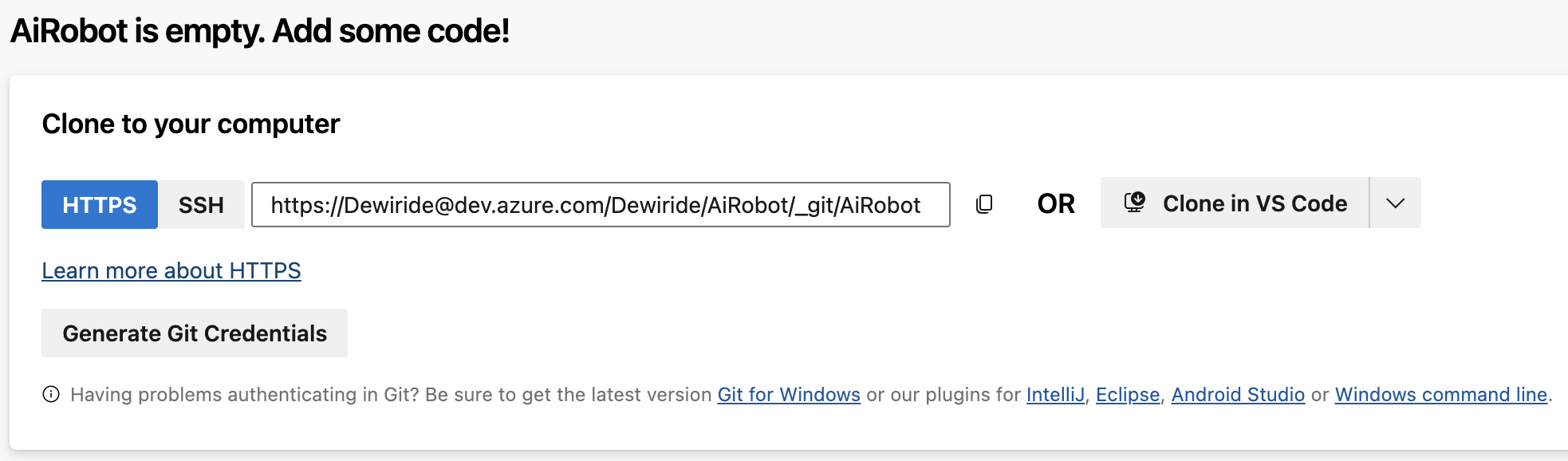The height and width of the screenshot is (461, 1568).
Task: Click the Clone to your computer heading
Action: click(x=191, y=124)
